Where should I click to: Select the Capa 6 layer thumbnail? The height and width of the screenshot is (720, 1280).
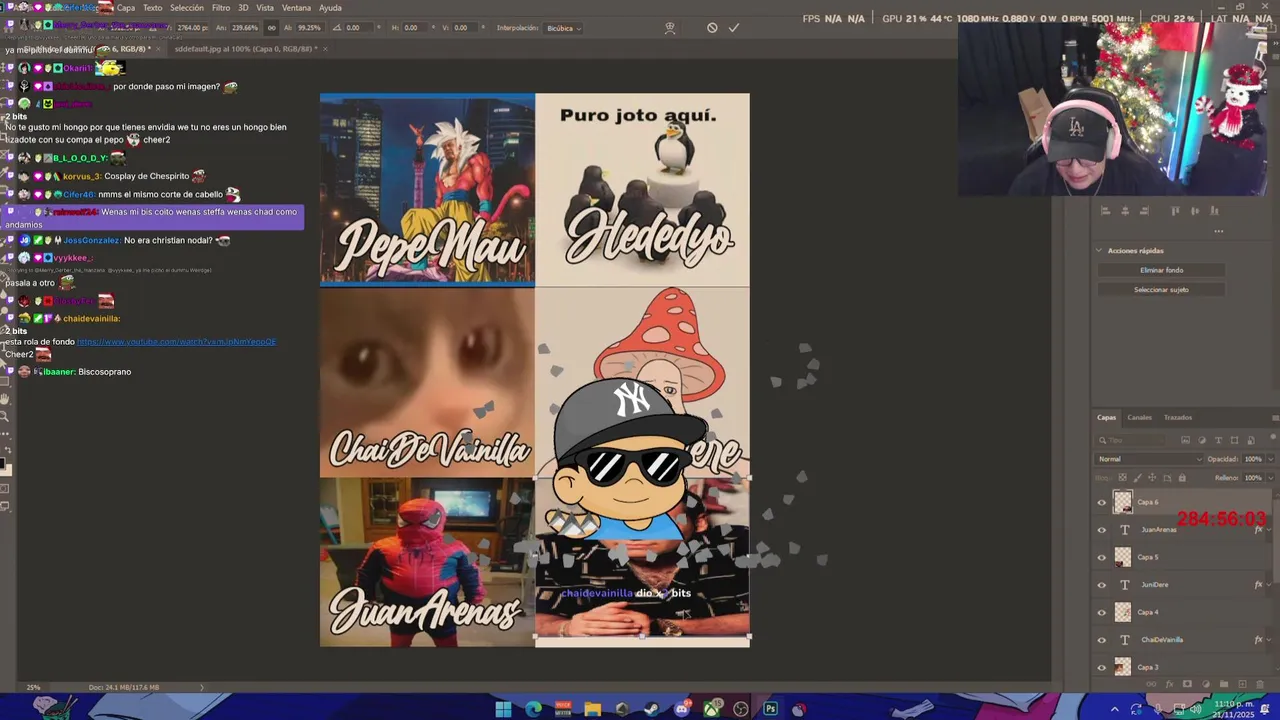coord(1123,502)
